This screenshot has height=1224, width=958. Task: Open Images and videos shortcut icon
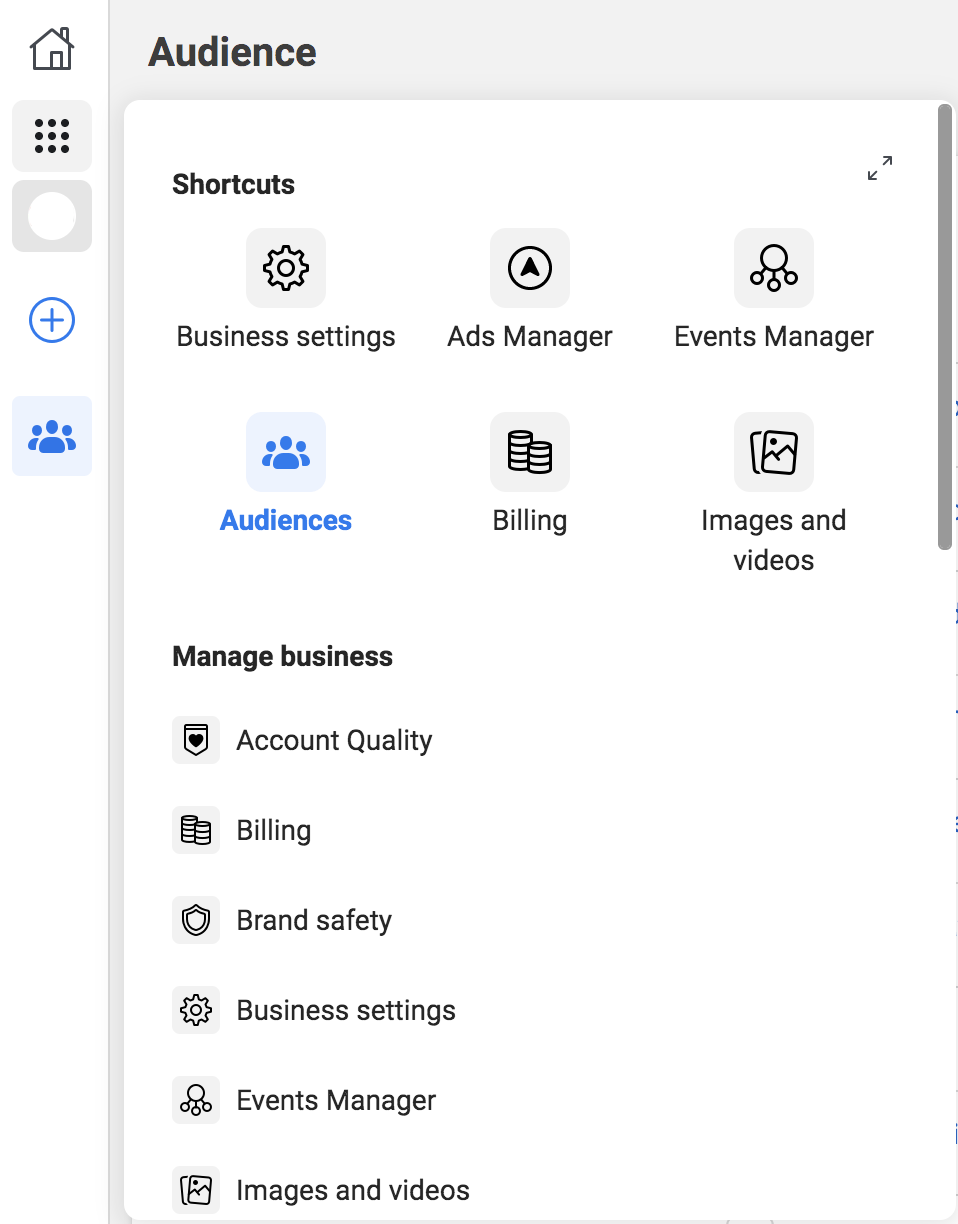[x=774, y=452]
